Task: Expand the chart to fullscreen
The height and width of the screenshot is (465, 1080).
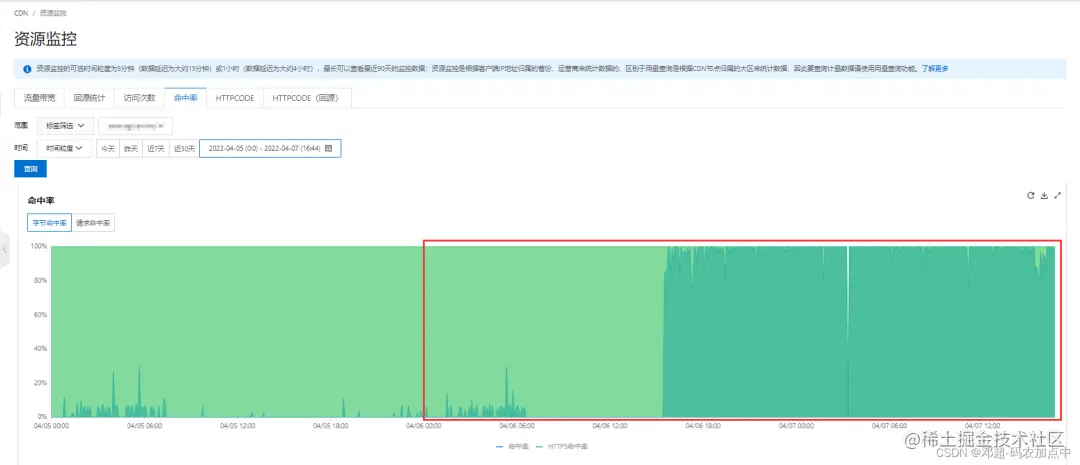Action: click(1058, 196)
